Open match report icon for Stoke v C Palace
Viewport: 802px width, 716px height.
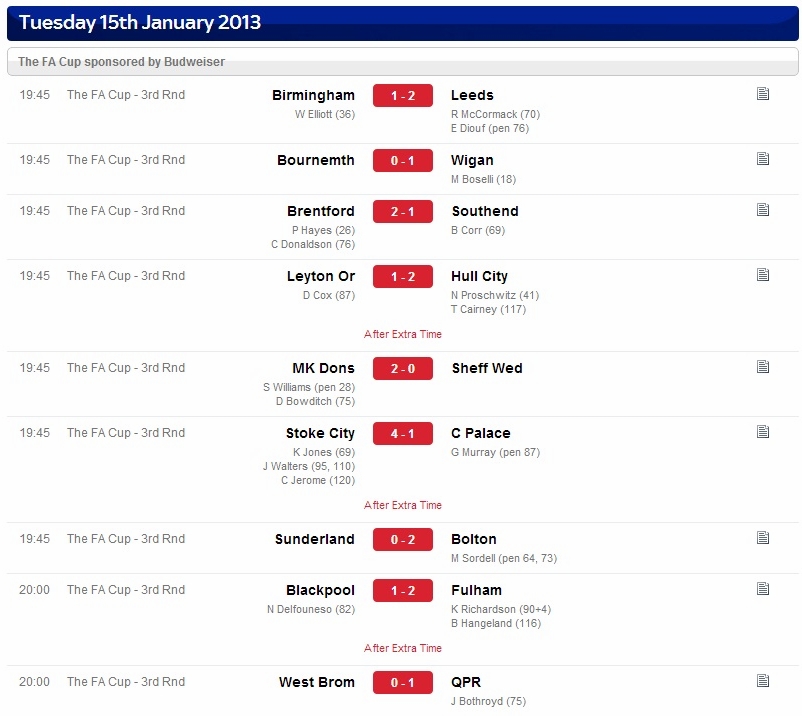pyautogui.click(x=763, y=432)
